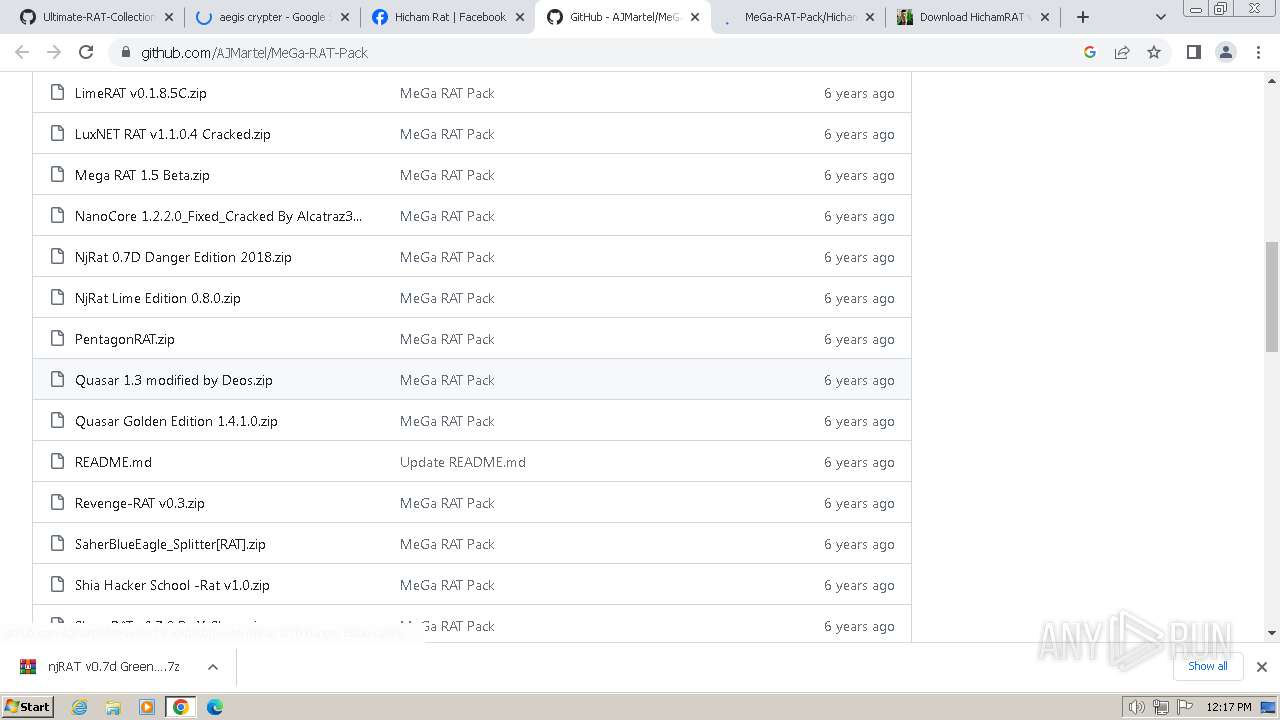Image resolution: width=1280 pixels, height=720 pixels.
Task: Toggle the browser side panel
Action: (1193, 52)
